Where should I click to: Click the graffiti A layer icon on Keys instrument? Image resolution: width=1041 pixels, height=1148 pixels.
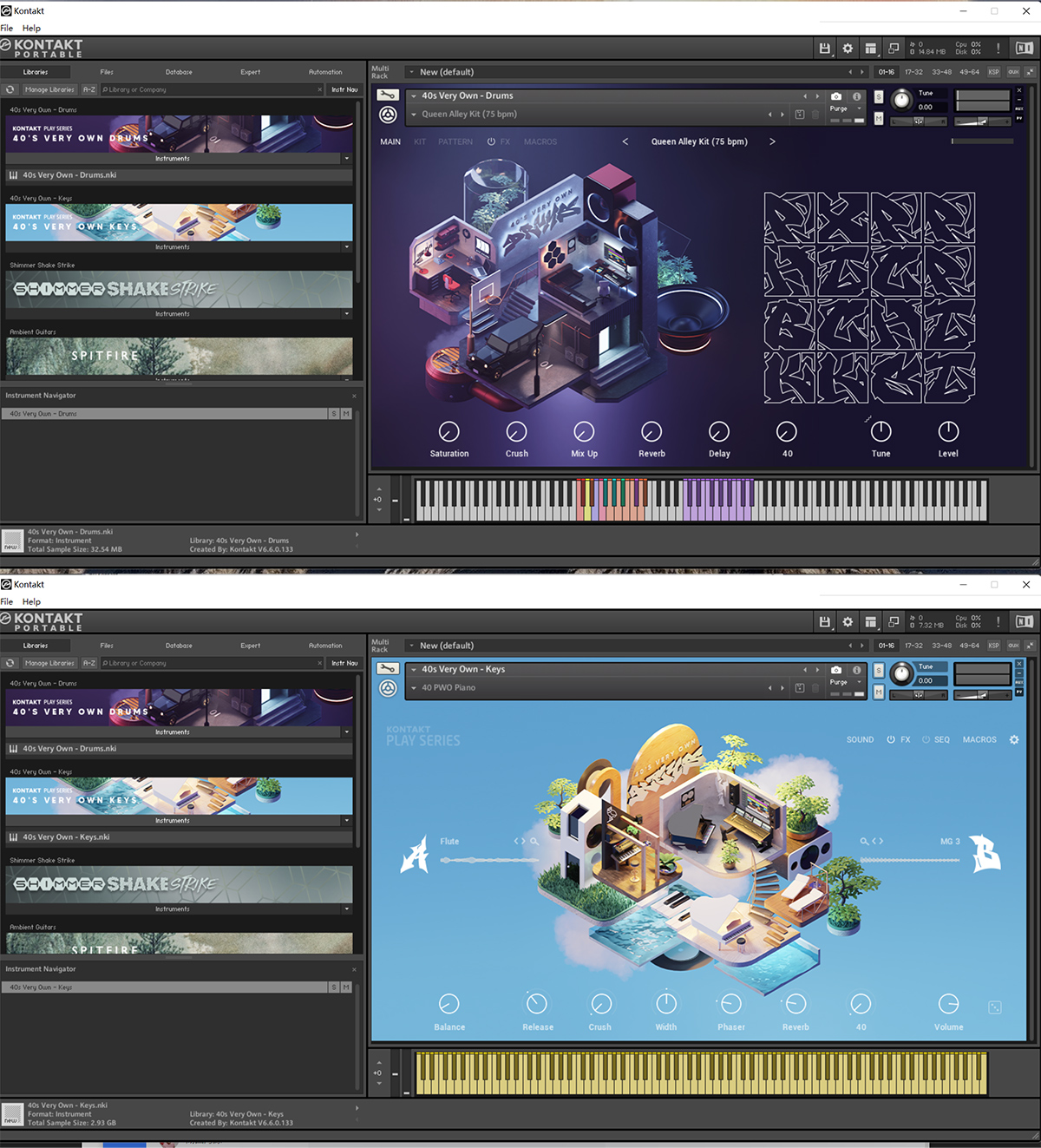415,854
